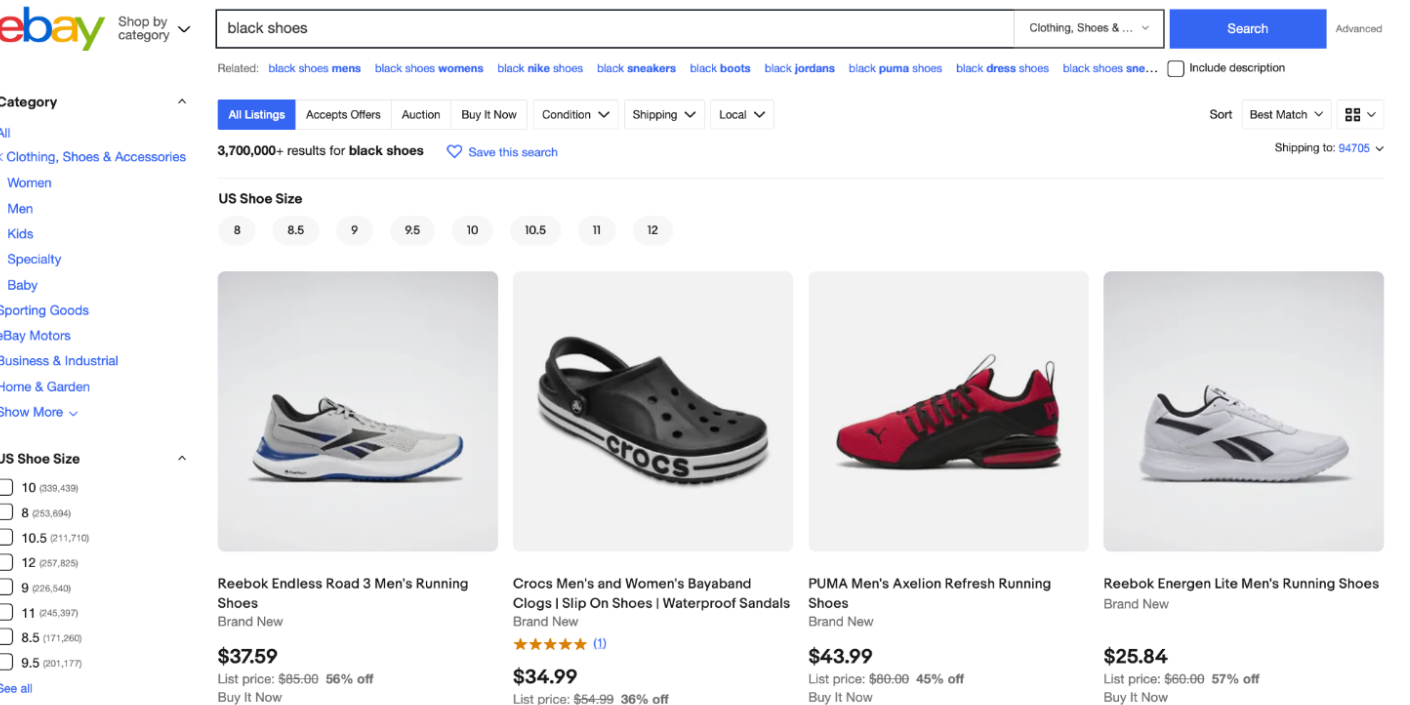
Task: Collapse the US Shoe Size sidebar chevron
Action: (x=182, y=459)
